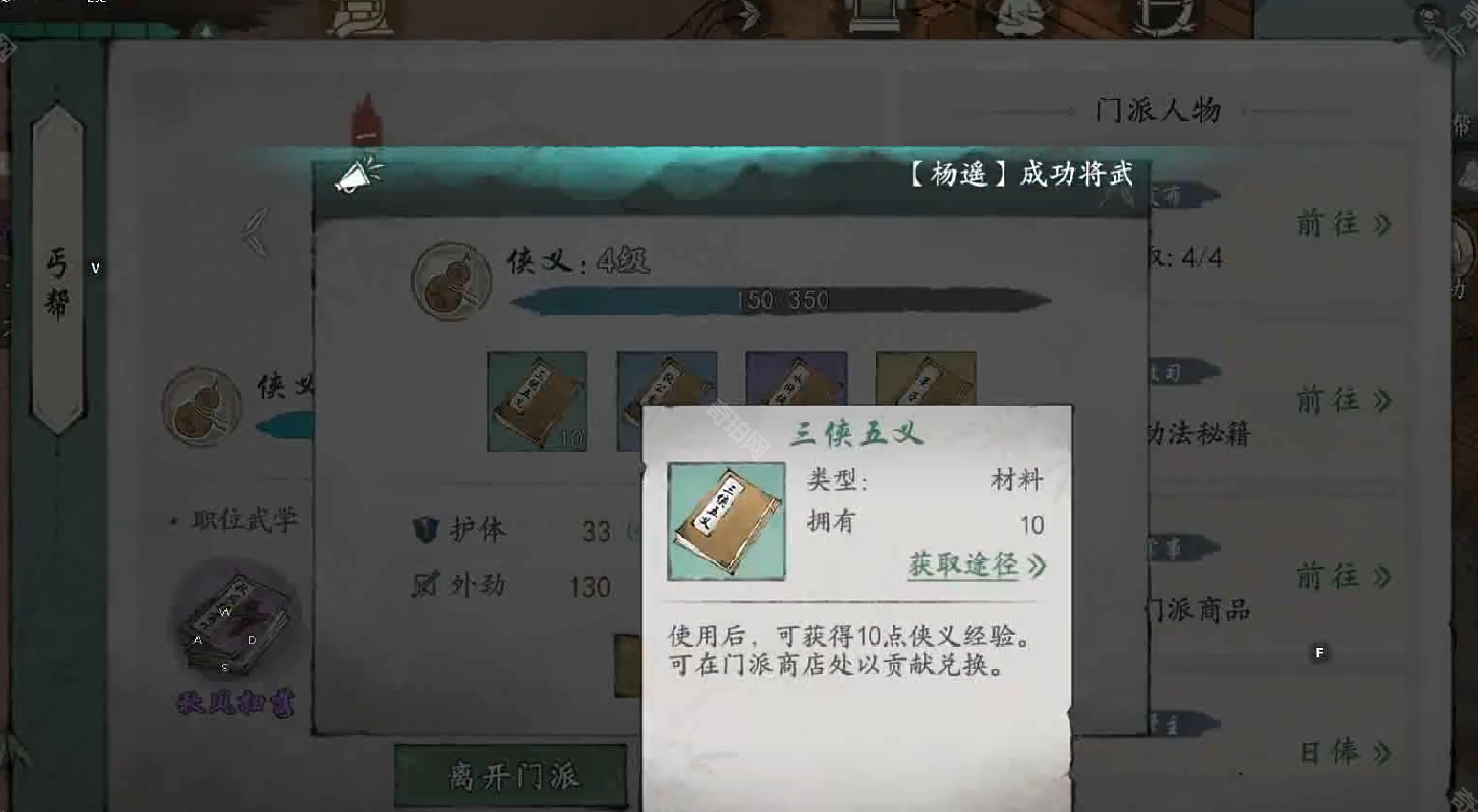
Task: Select the blue book item in row
Action: [667, 378]
